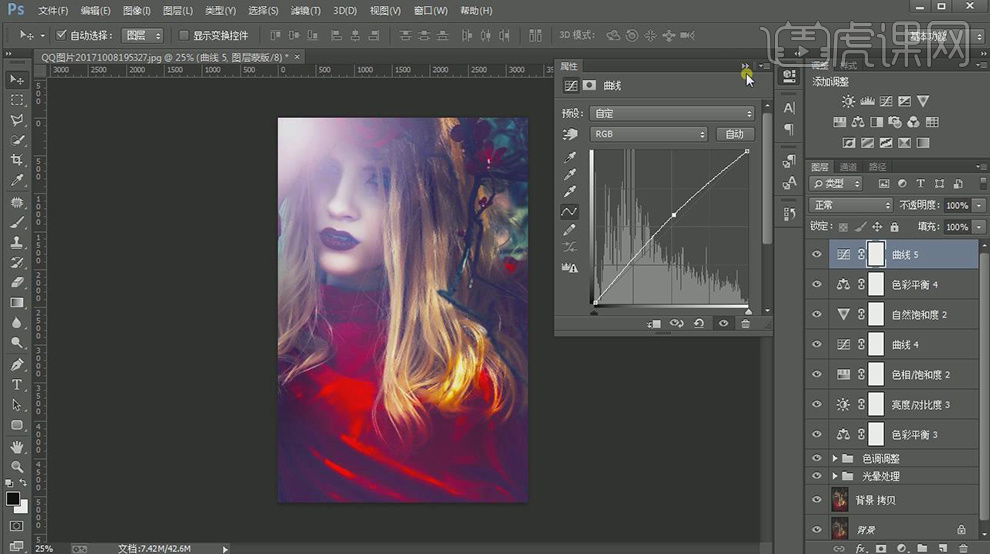The height and width of the screenshot is (554, 990).
Task: Open the RGB channel dropdown in Curves
Action: click(x=648, y=134)
